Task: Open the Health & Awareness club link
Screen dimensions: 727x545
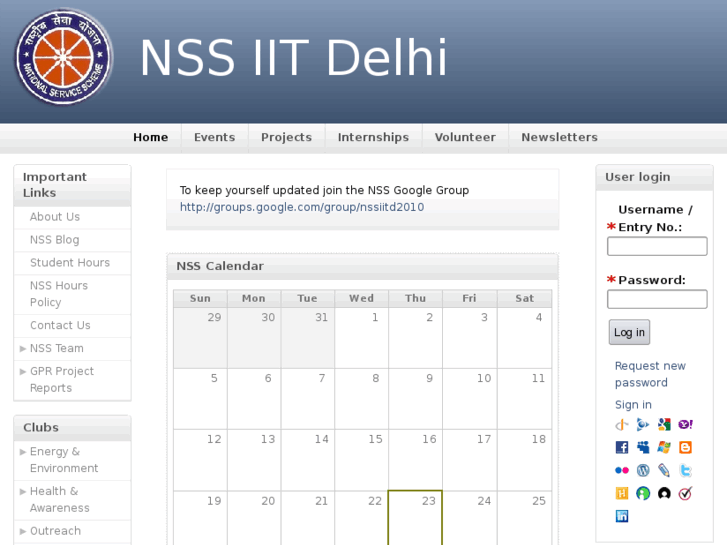Action: click(59, 500)
